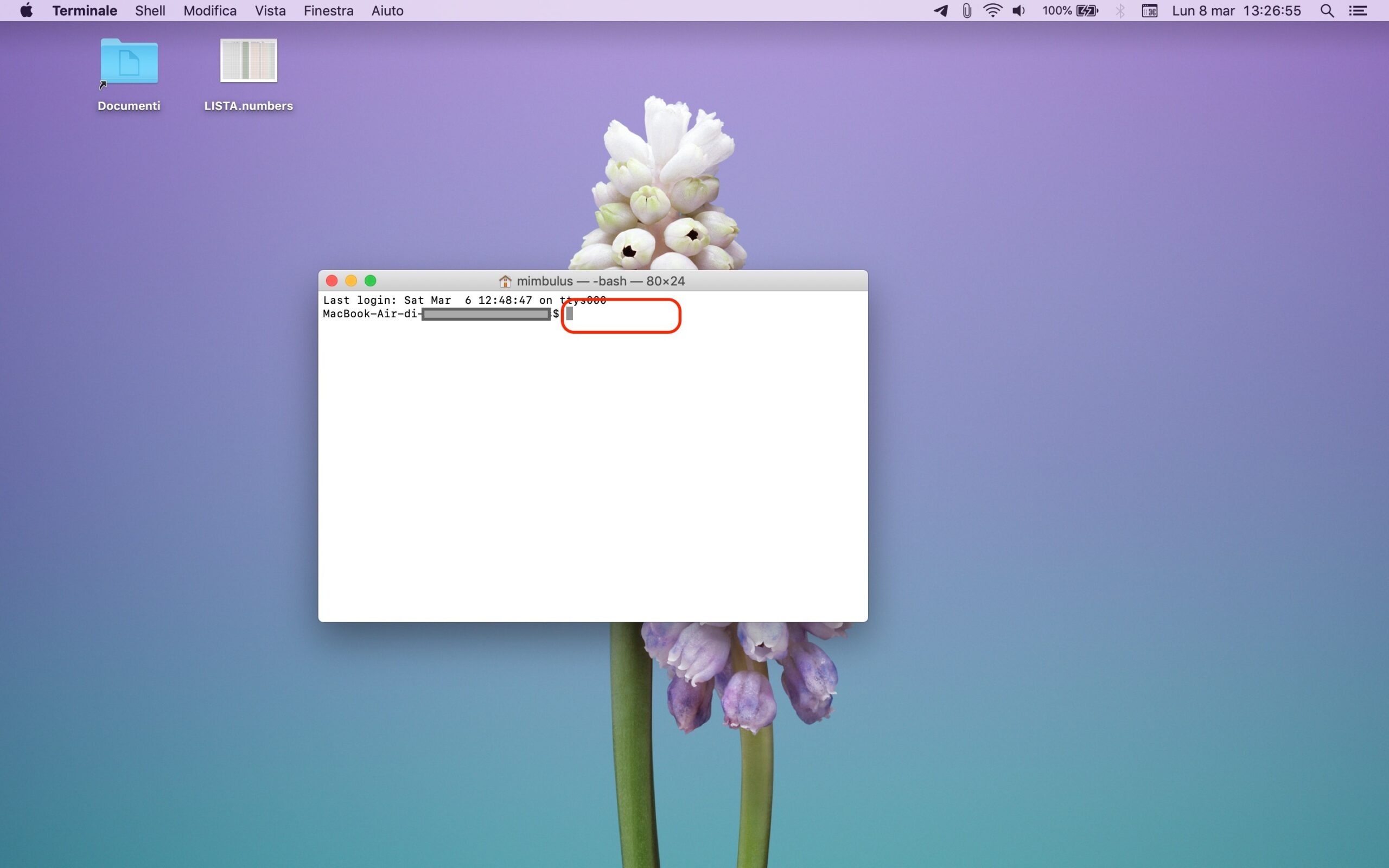1389x868 pixels.
Task: Open the Finestra menu
Action: click(328, 10)
